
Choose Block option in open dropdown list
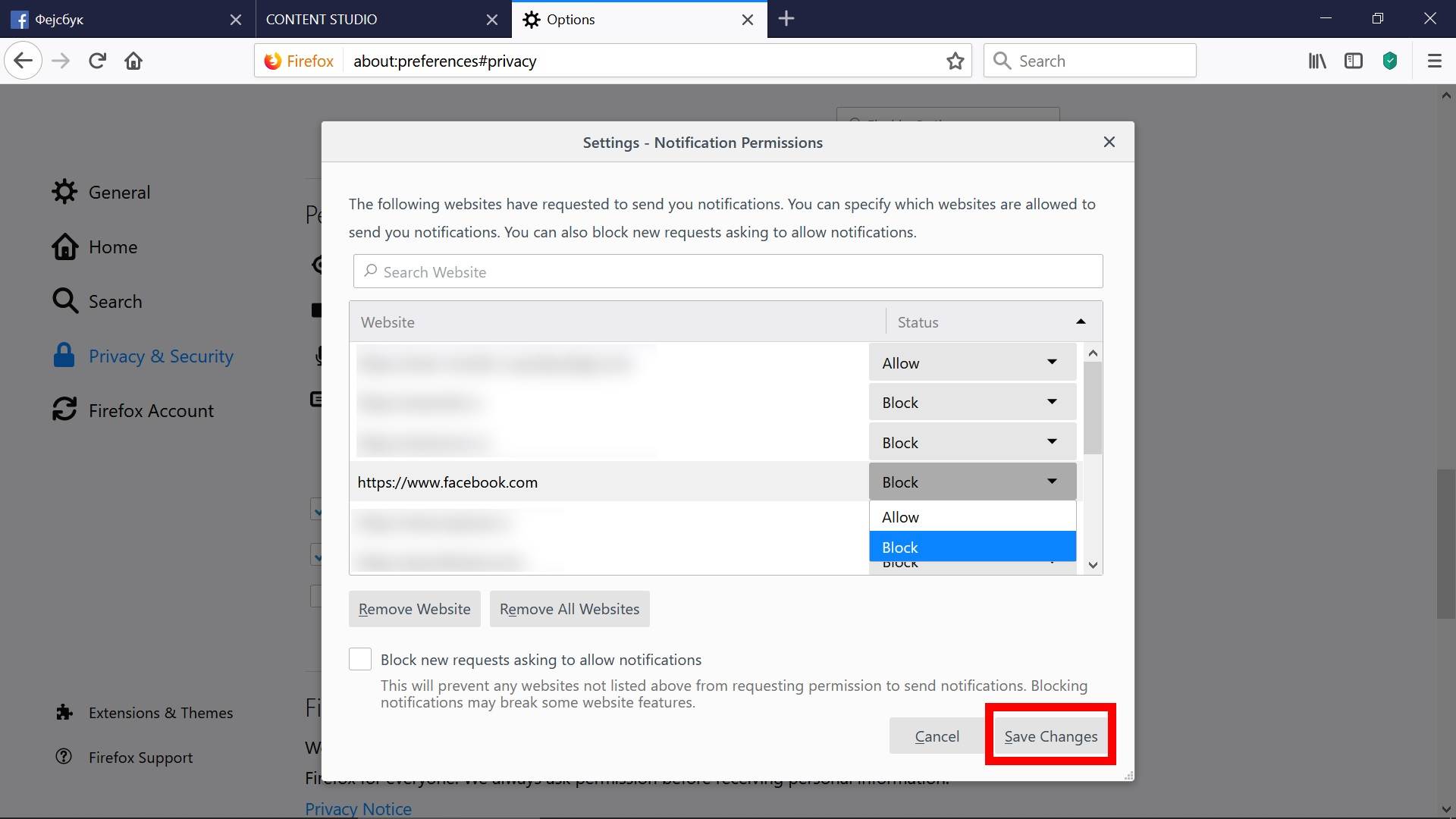pos(972,547)
